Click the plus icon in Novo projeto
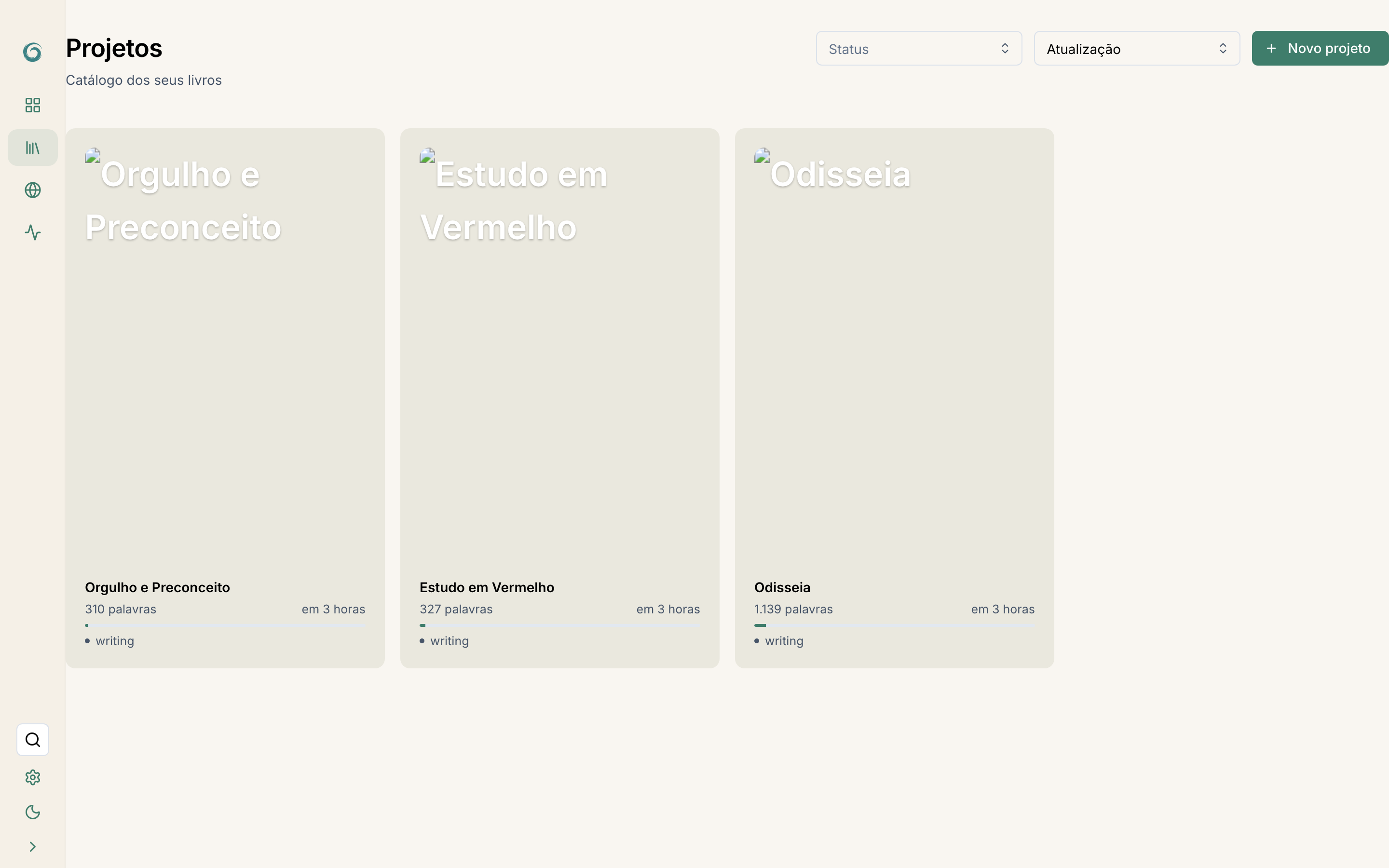The height and width of the screenshot is (868, 1389). pyautogui.click(x=1271, y=48)
